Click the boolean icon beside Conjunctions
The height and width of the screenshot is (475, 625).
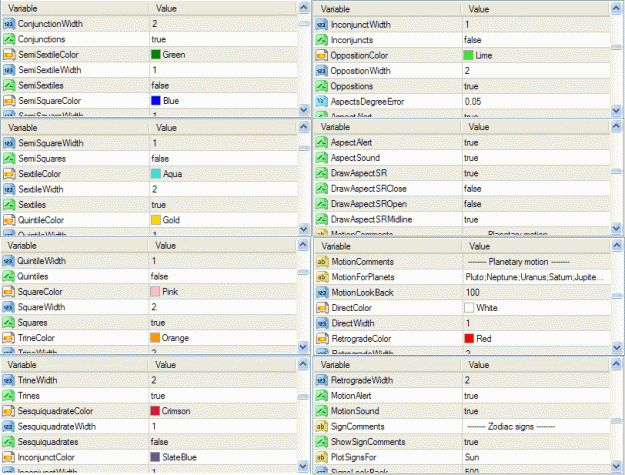click(x=9, y=39)
